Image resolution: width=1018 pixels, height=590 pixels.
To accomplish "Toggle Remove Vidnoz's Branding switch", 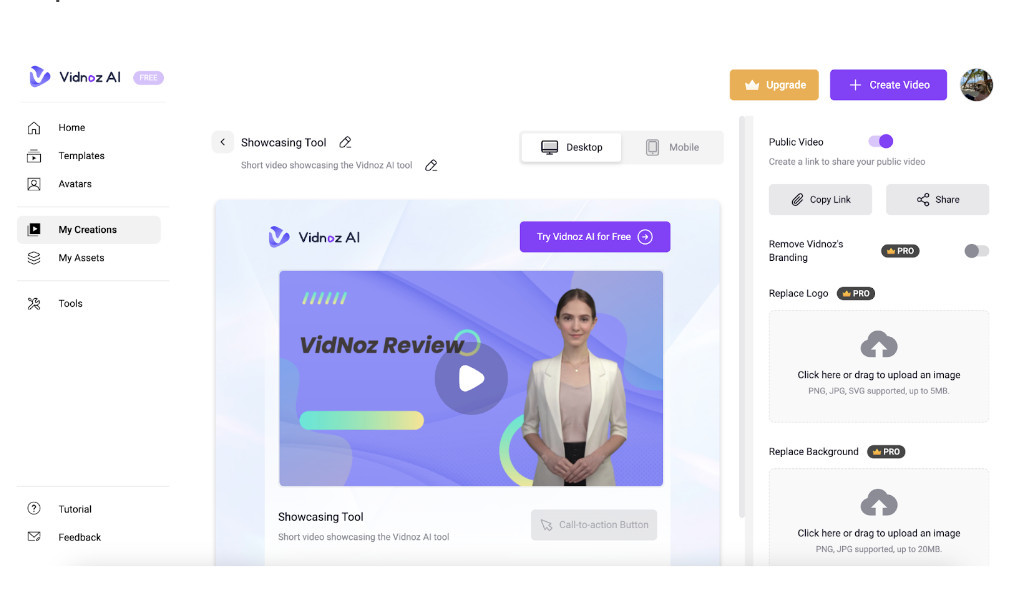I will tap(976, 251).
